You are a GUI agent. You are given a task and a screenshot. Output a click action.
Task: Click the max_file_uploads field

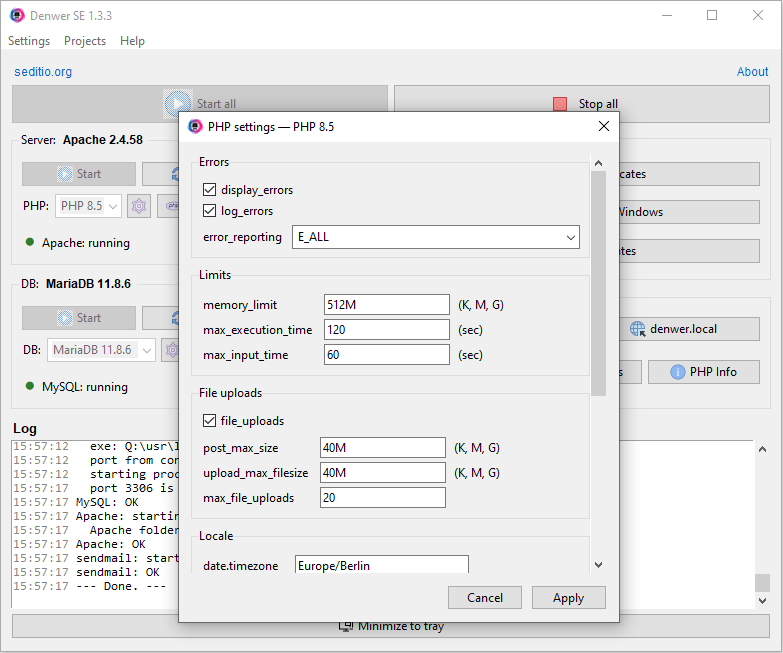383,497
